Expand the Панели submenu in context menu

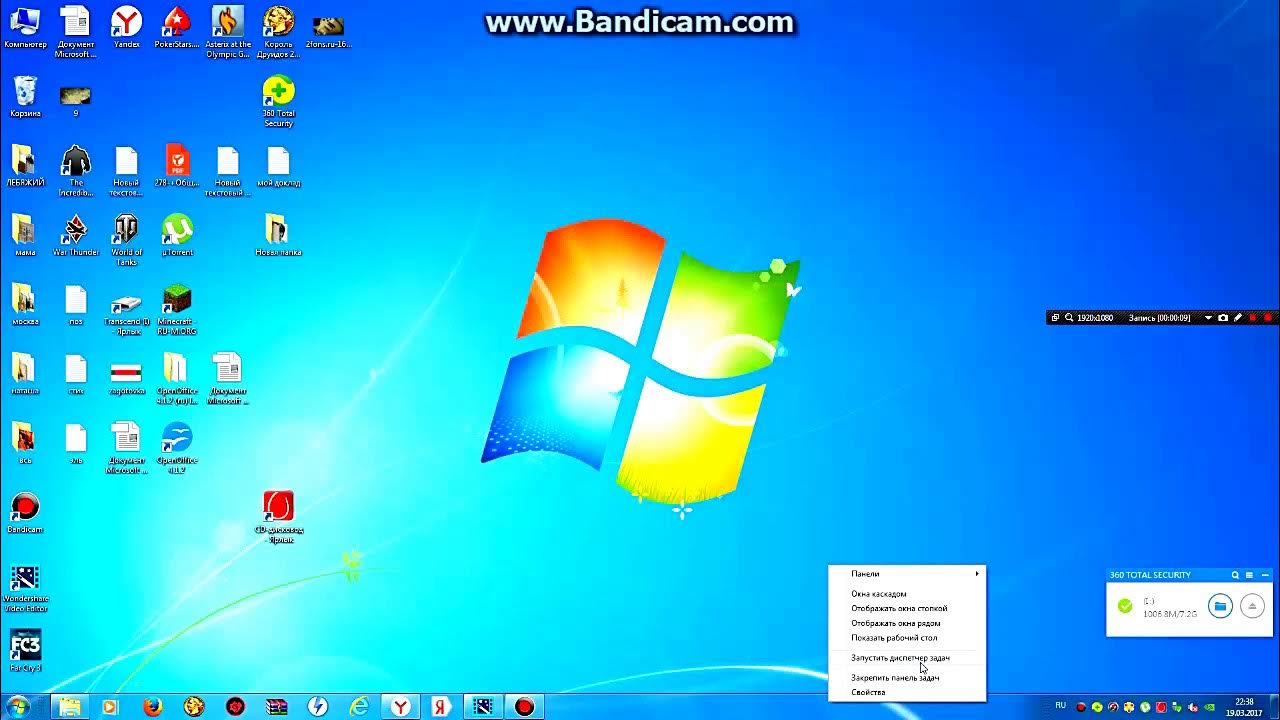tap(907, 574)
